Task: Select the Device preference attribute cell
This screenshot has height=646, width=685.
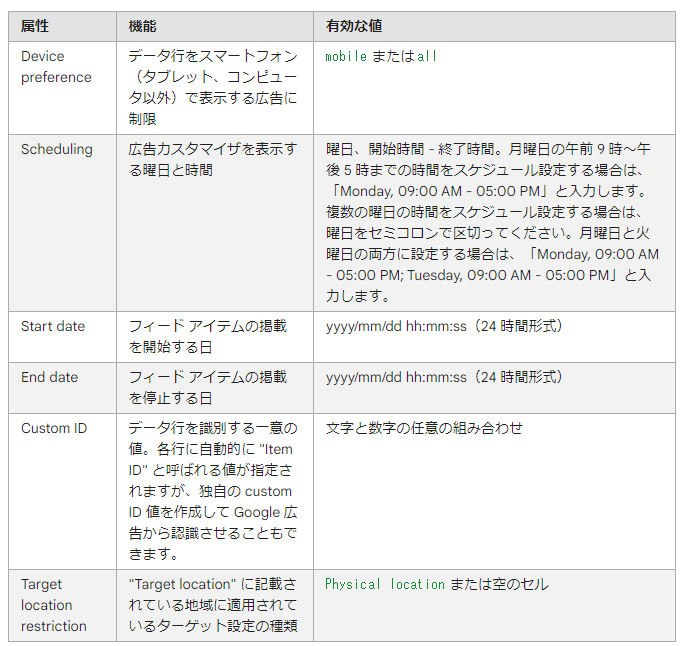Action: coord(56,67)
